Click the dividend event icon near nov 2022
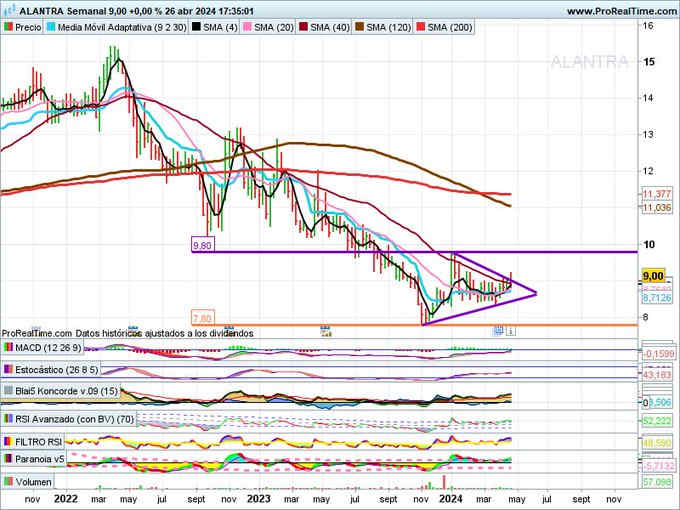Viewport: 680px width, 510px height. pos(229,329)
